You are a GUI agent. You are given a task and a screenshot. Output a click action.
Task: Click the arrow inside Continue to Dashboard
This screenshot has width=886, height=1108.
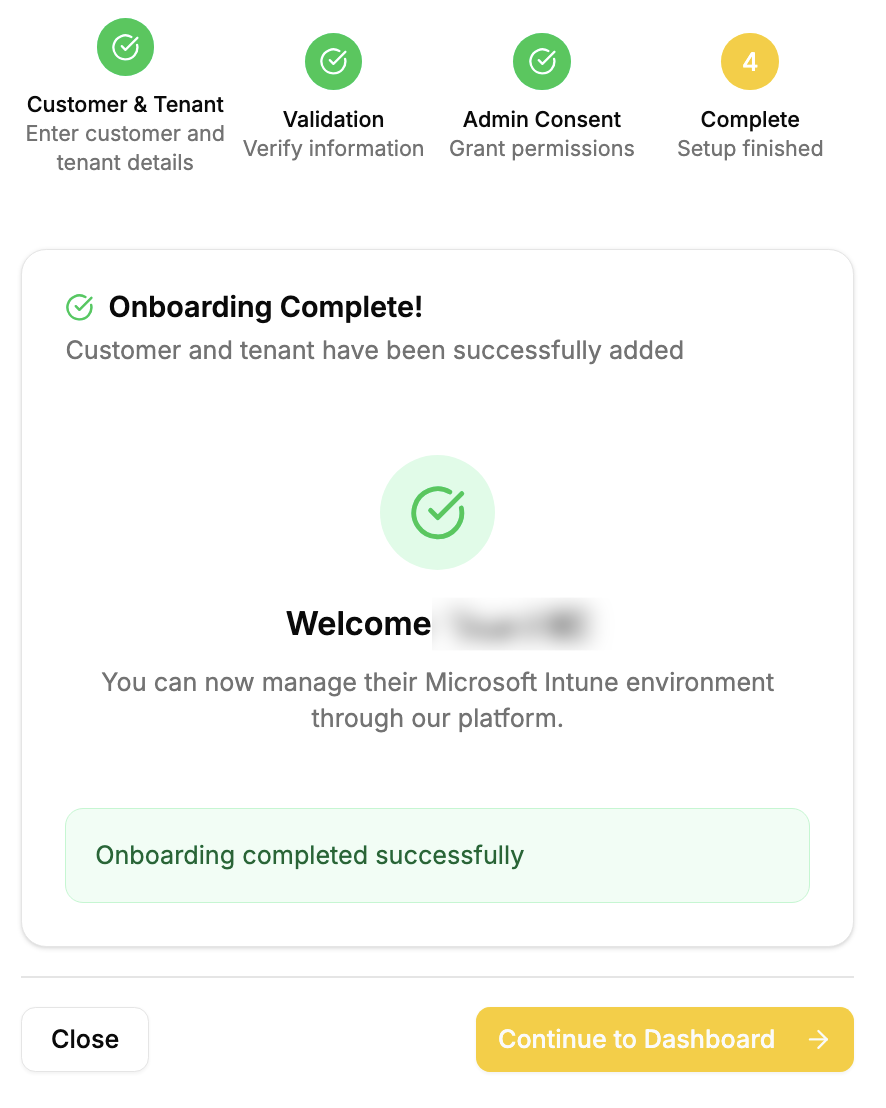pyautogui.click(x=819, y=1040)
